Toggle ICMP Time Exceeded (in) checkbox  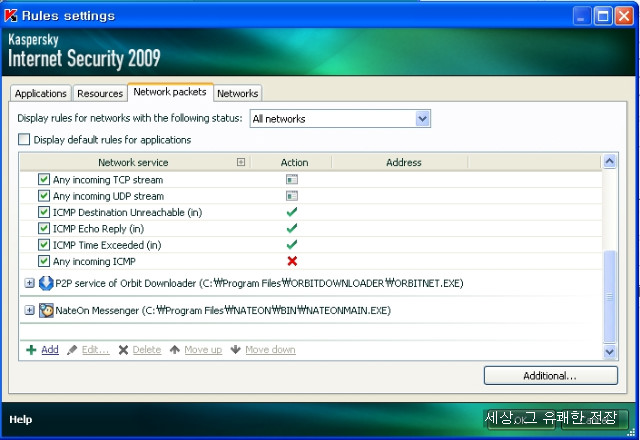[x=44, y=244]
